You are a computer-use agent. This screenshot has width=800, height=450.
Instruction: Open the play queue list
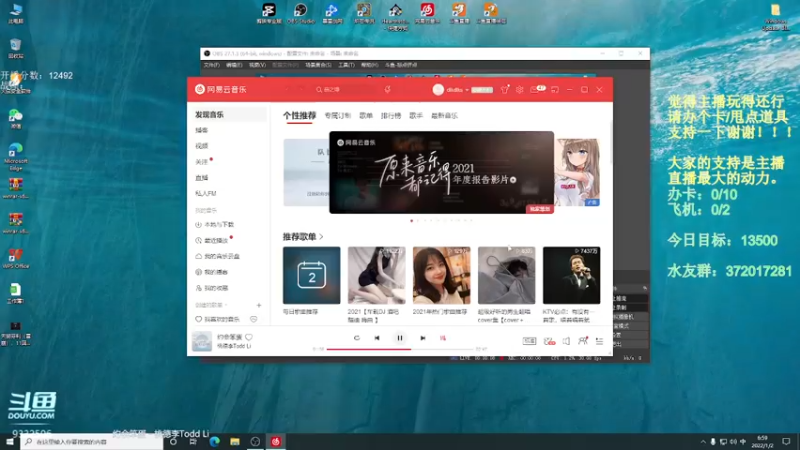pos(599,341)
